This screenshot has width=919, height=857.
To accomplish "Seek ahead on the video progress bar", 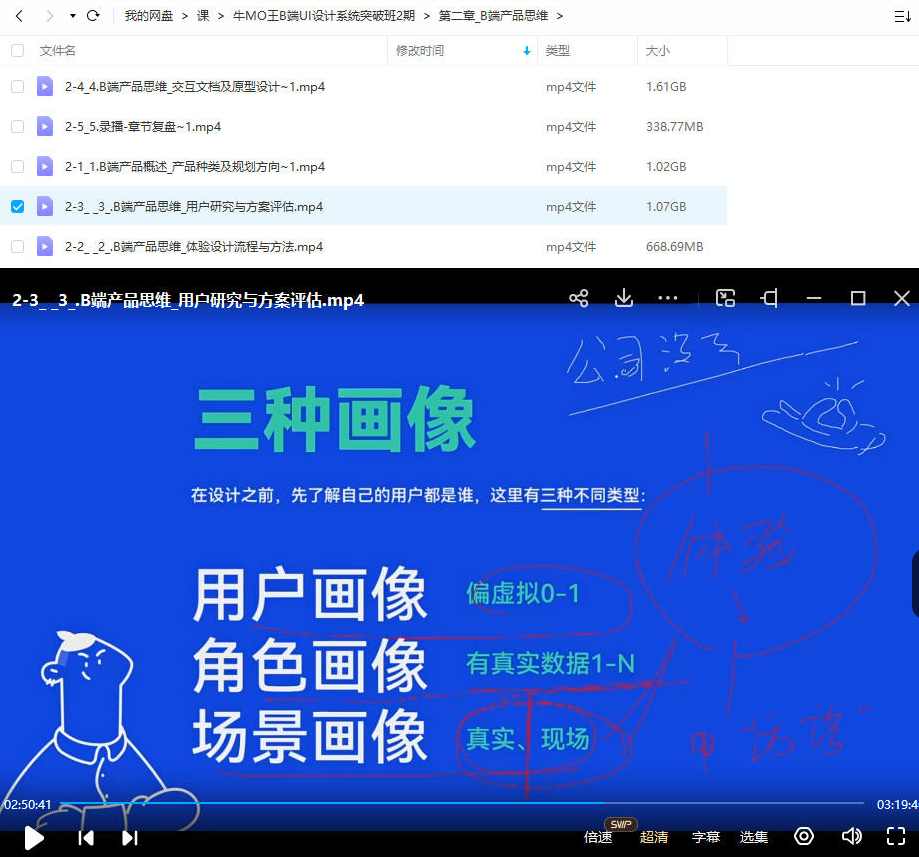I will pos(600,805).
